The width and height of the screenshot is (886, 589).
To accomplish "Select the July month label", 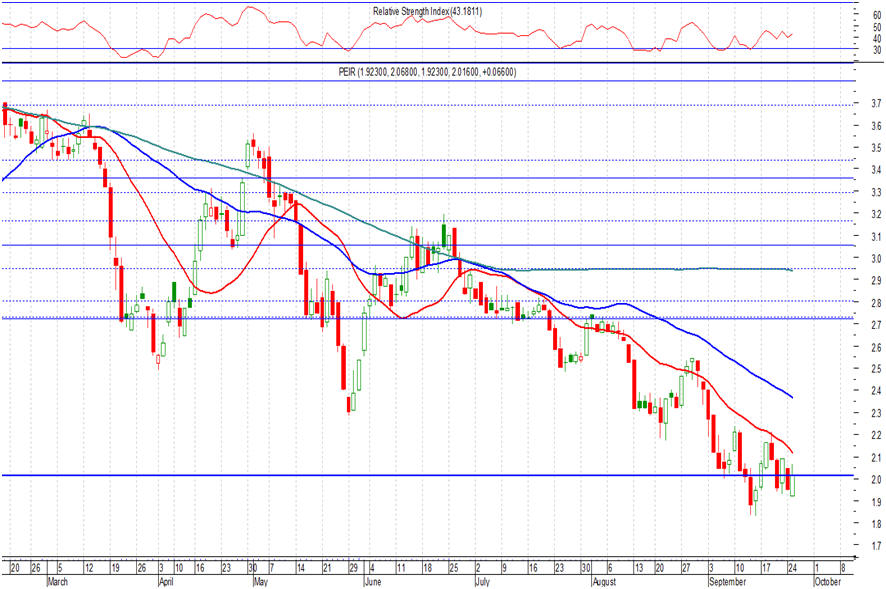I will click(482, 582).
